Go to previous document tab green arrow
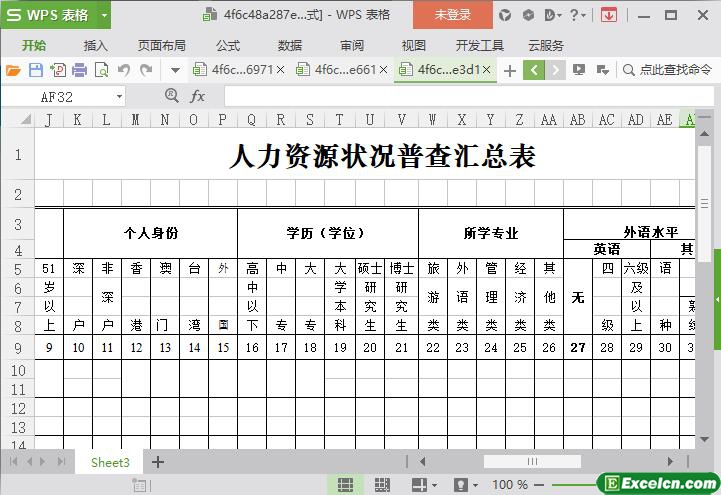The height and width of the screenshot is (495, 721). (x=533, y=70)
